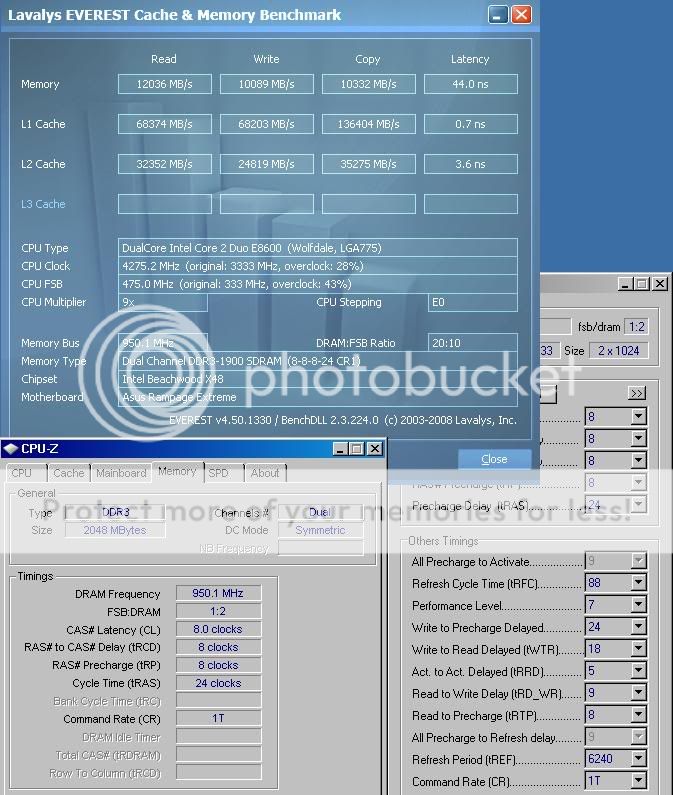Click the CPU Stepping E0 field
The width and height of the screenshot is (673, 795).
point(473,302)
